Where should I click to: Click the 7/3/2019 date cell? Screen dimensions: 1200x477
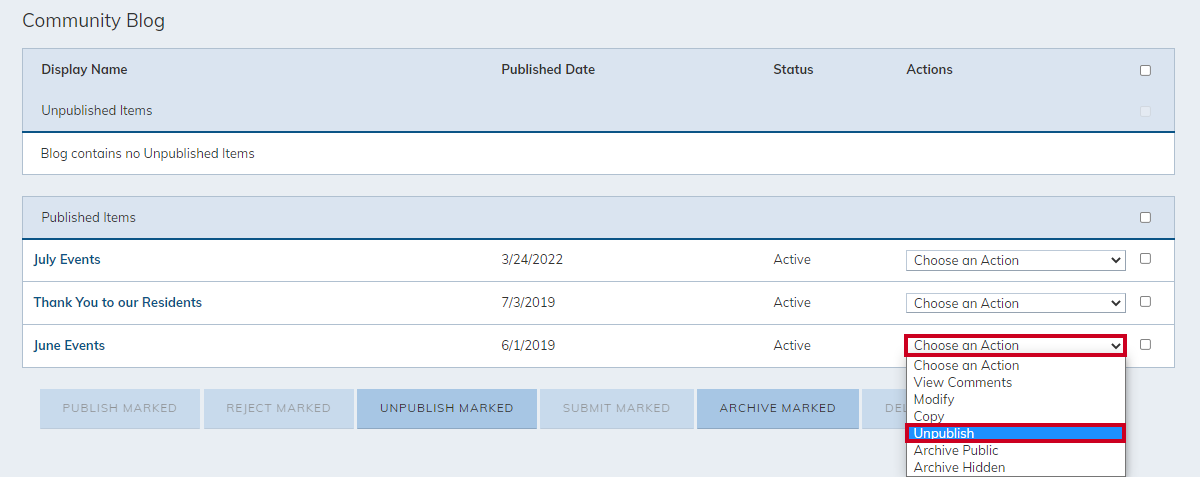click(528, 302)
